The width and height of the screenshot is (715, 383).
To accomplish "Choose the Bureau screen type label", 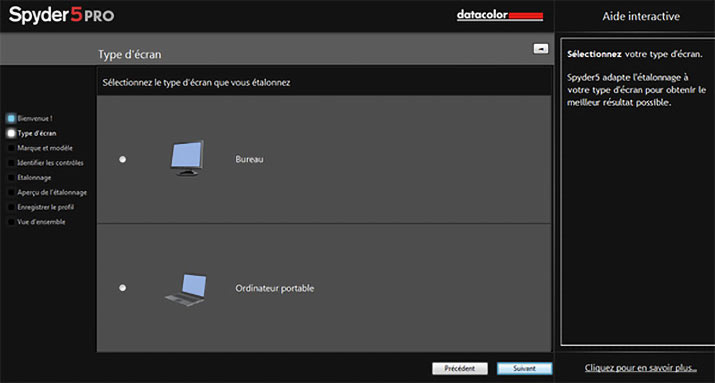I will [249, 160].
